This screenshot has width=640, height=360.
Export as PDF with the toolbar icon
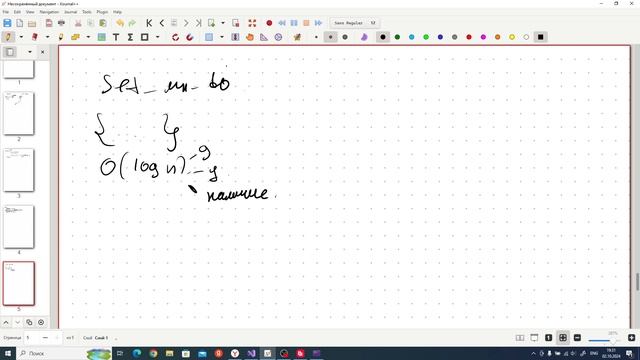point(49,23)
